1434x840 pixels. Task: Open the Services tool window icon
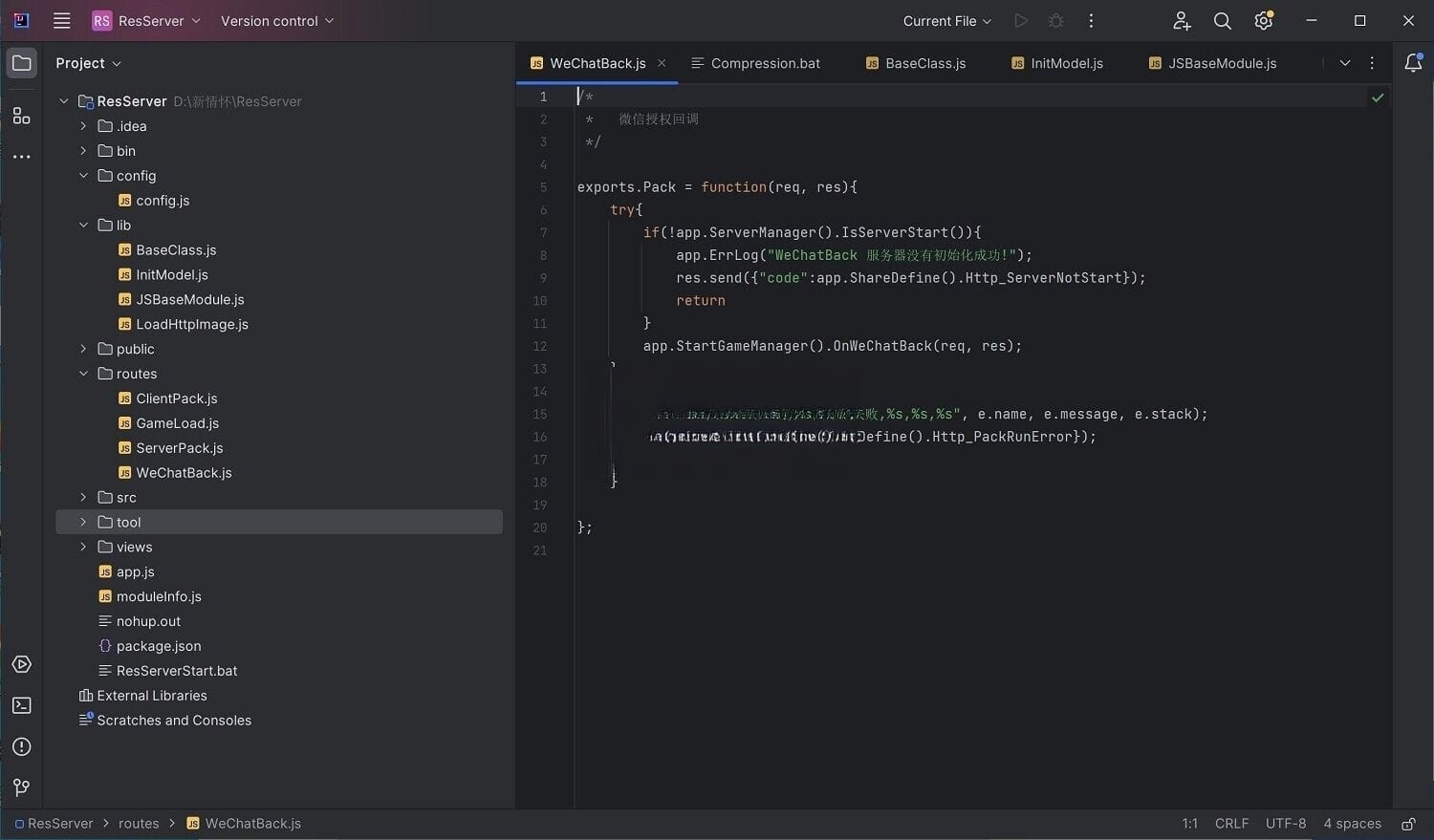click(21, 664)
